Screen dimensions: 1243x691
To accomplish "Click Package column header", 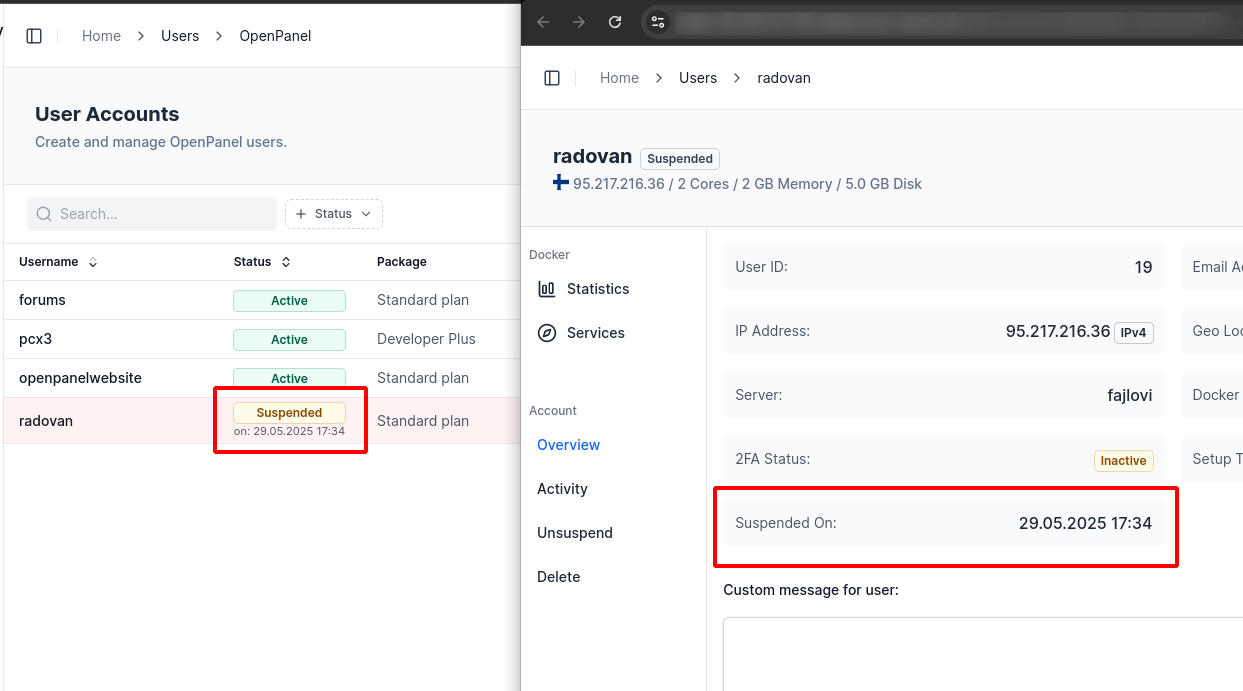I will (x=402, y=262).
